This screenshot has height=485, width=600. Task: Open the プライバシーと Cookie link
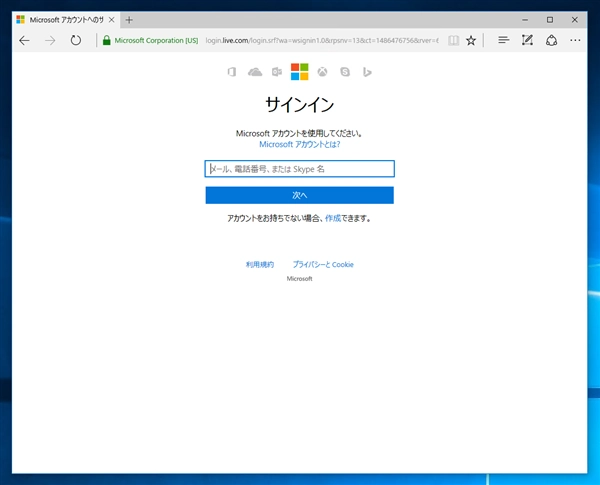tap(323, 265)
